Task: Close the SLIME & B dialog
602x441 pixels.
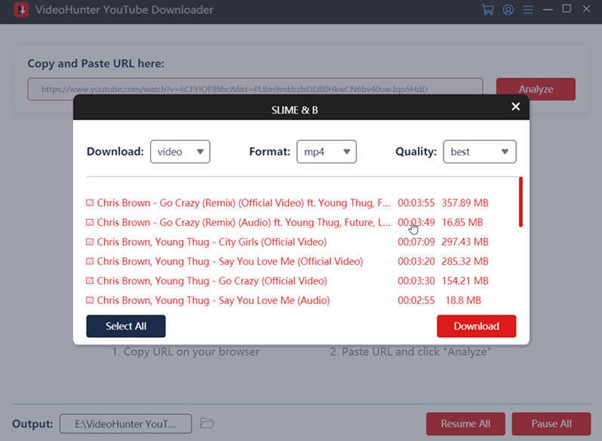Action: tap(516, 106)
